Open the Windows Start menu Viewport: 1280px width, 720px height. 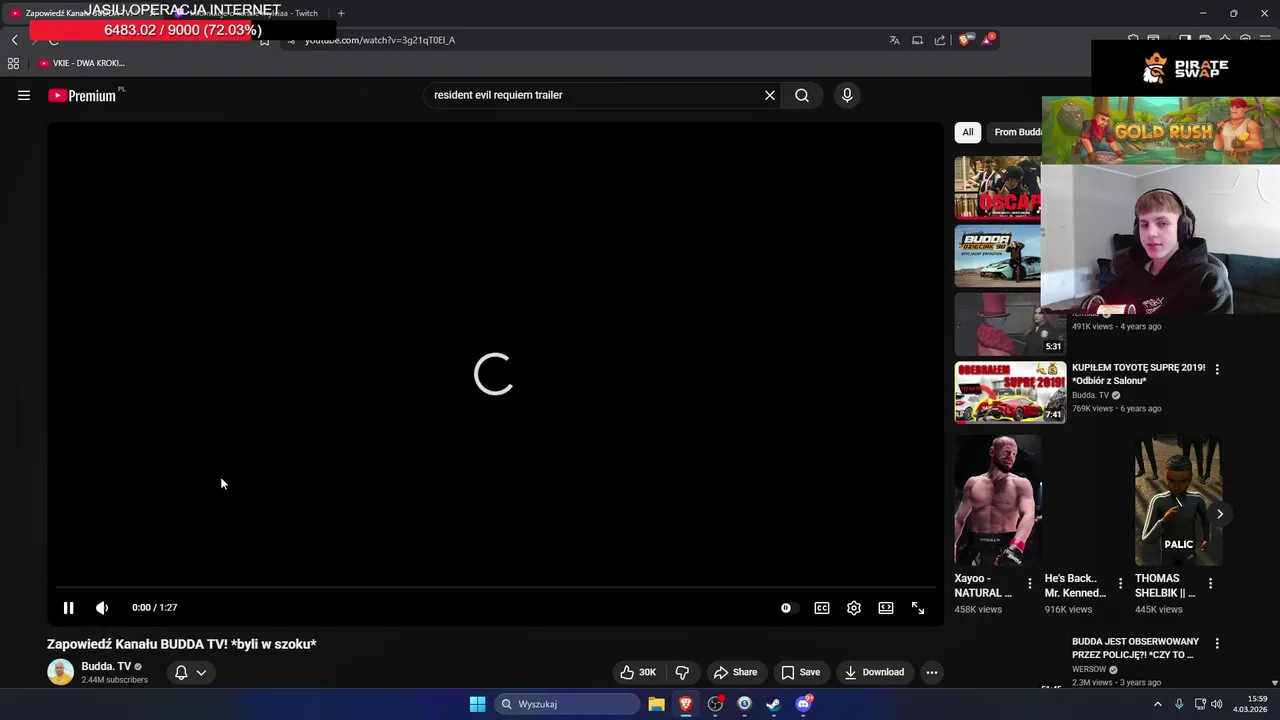click(477, 704)
